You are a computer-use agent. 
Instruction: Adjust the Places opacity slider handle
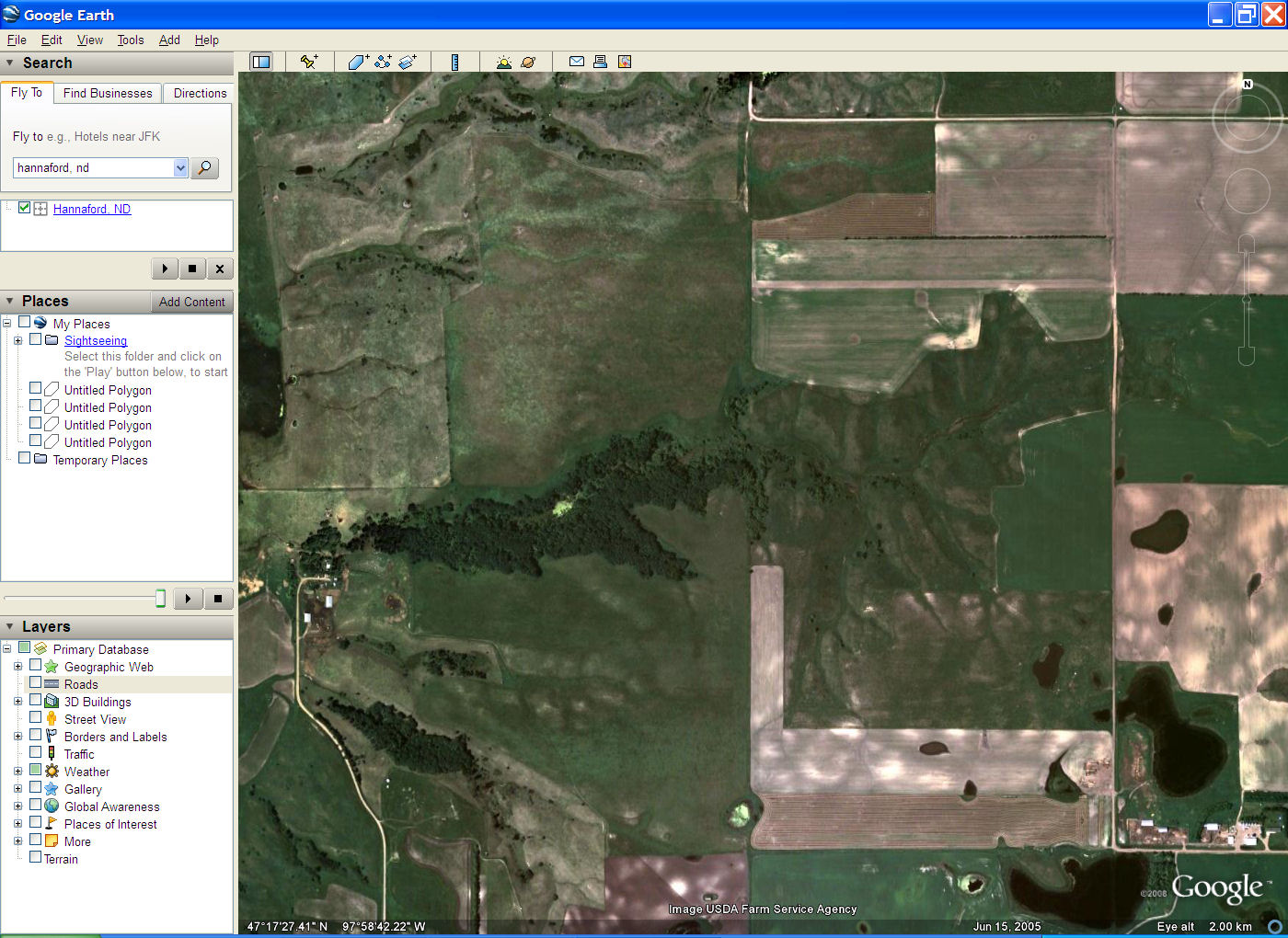160,599
